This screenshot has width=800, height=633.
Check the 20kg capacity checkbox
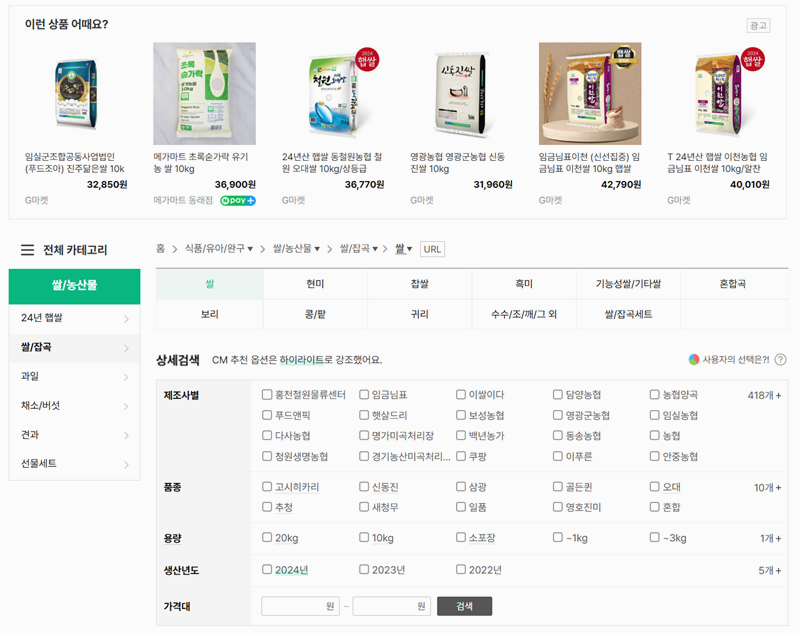pyautogui.click(x=267, y=537)
